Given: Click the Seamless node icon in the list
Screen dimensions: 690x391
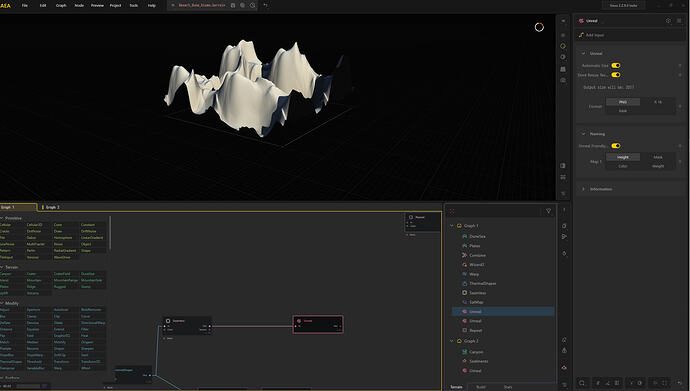Looking at the screenshot, I should pyautogui.click(x=464, y=292).
